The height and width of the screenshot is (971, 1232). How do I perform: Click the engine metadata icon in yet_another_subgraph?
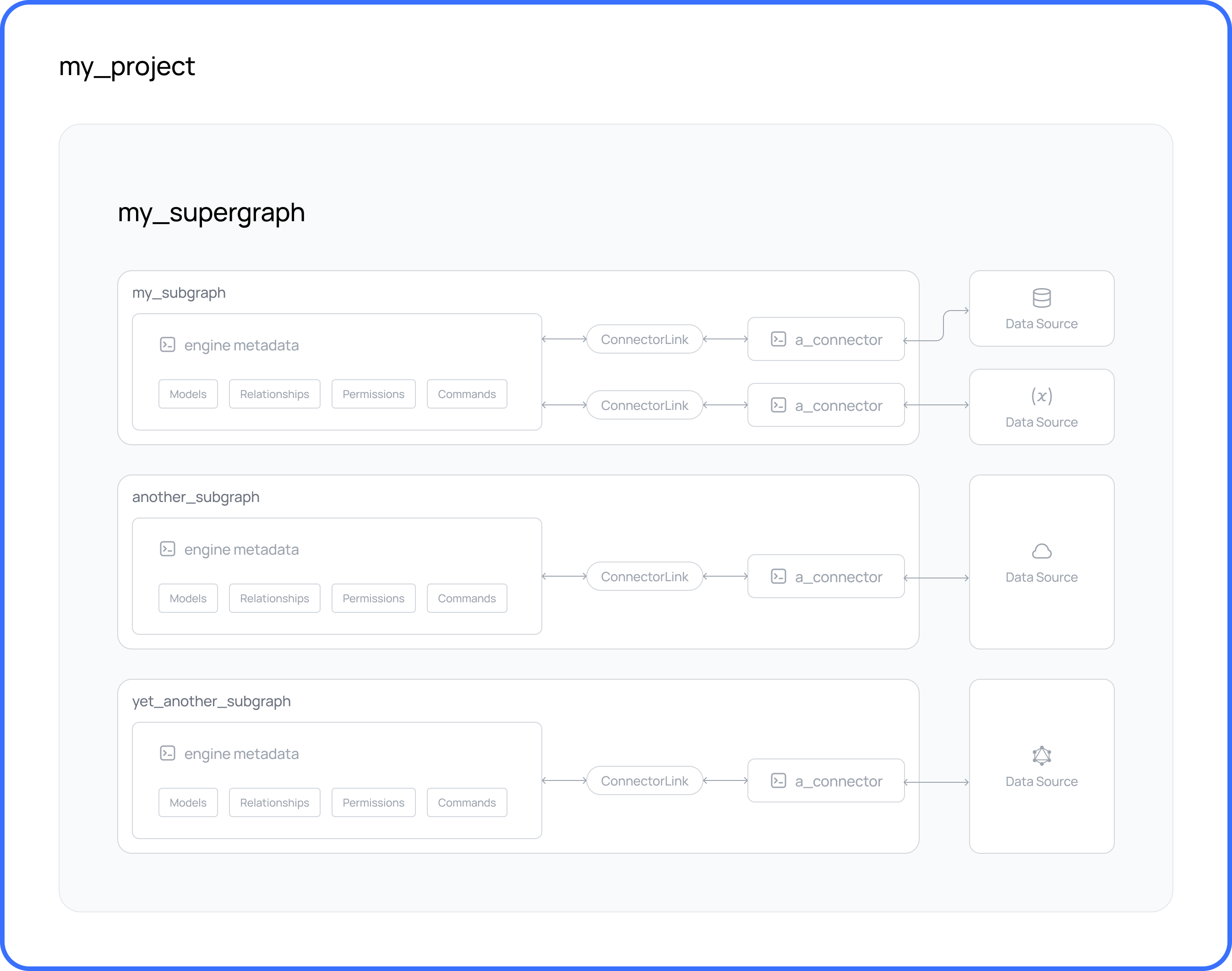pos(168,752)
